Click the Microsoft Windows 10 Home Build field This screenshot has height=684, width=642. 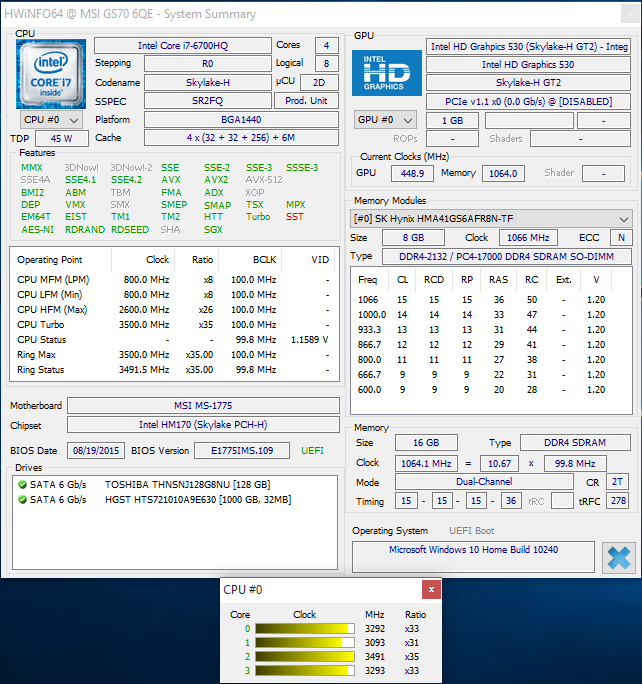pyautogui.click(x=473, y=557)
